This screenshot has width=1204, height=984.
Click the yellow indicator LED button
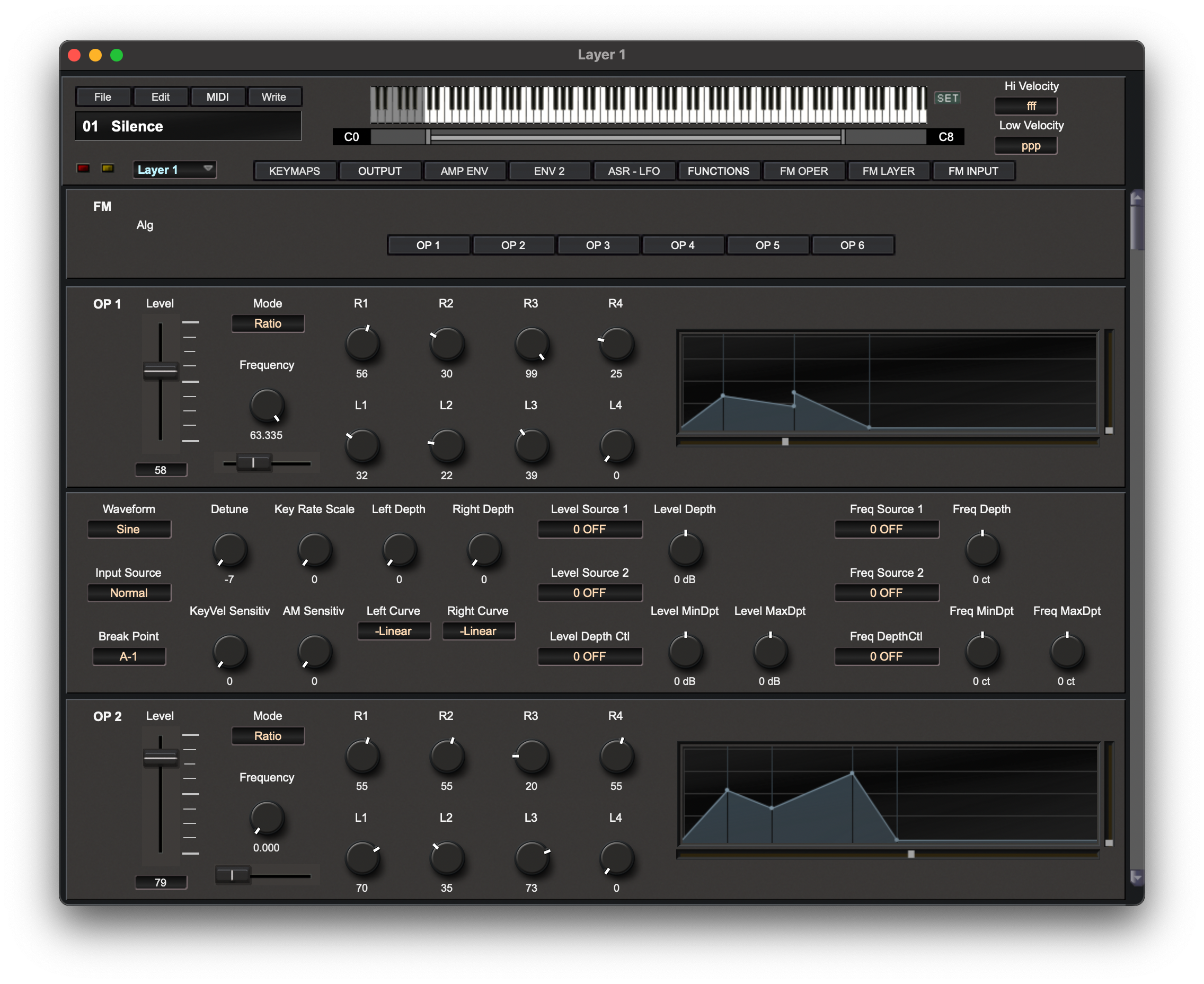pos(108,169)
